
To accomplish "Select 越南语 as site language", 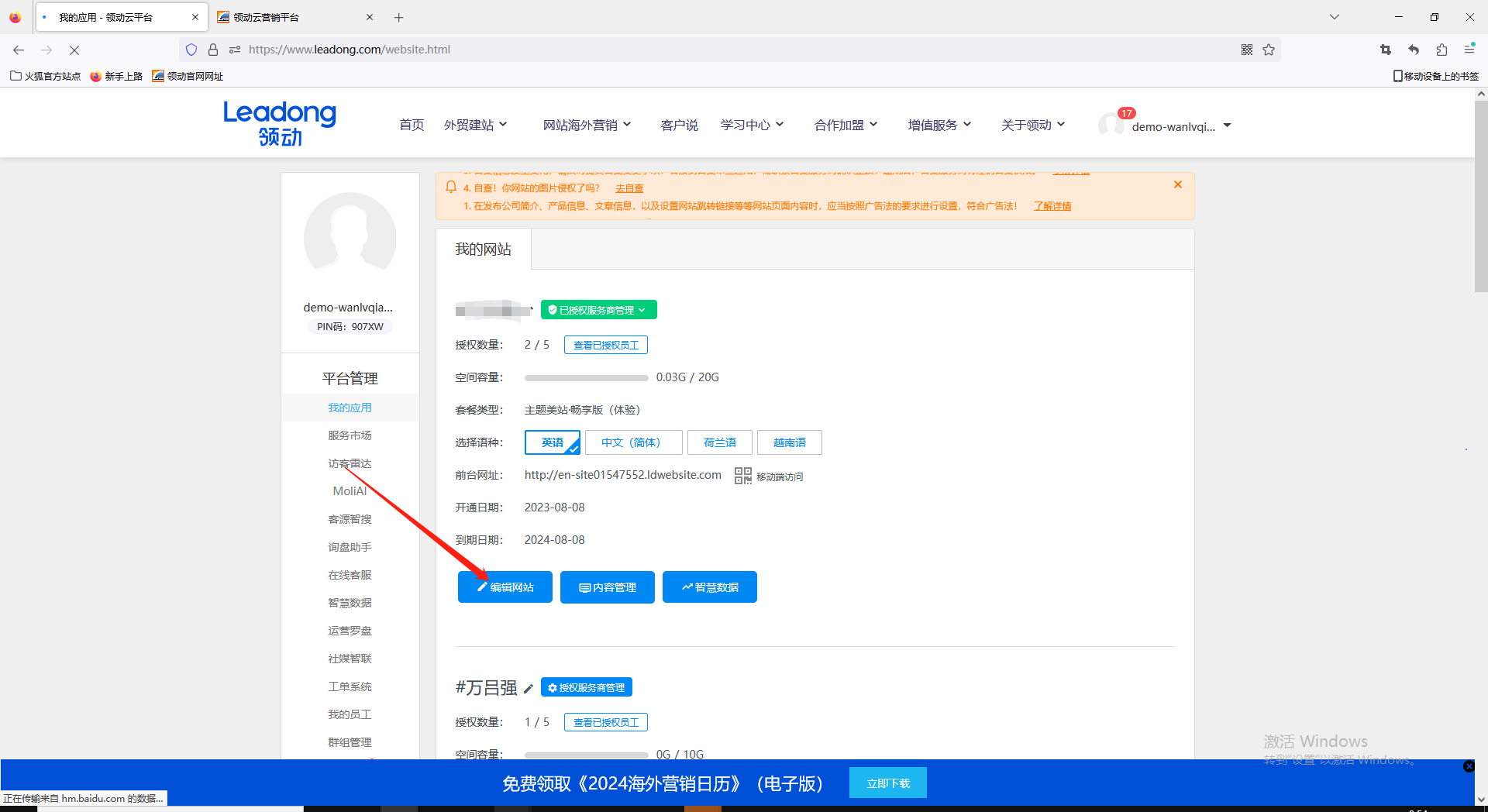I will pyautogui.click(x=789, y=442).
